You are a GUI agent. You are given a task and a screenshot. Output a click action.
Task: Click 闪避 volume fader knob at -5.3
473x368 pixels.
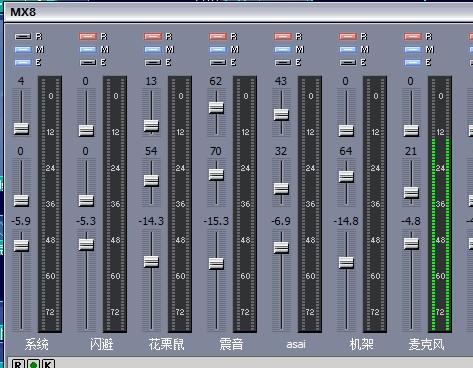click(x=86, y=245)
